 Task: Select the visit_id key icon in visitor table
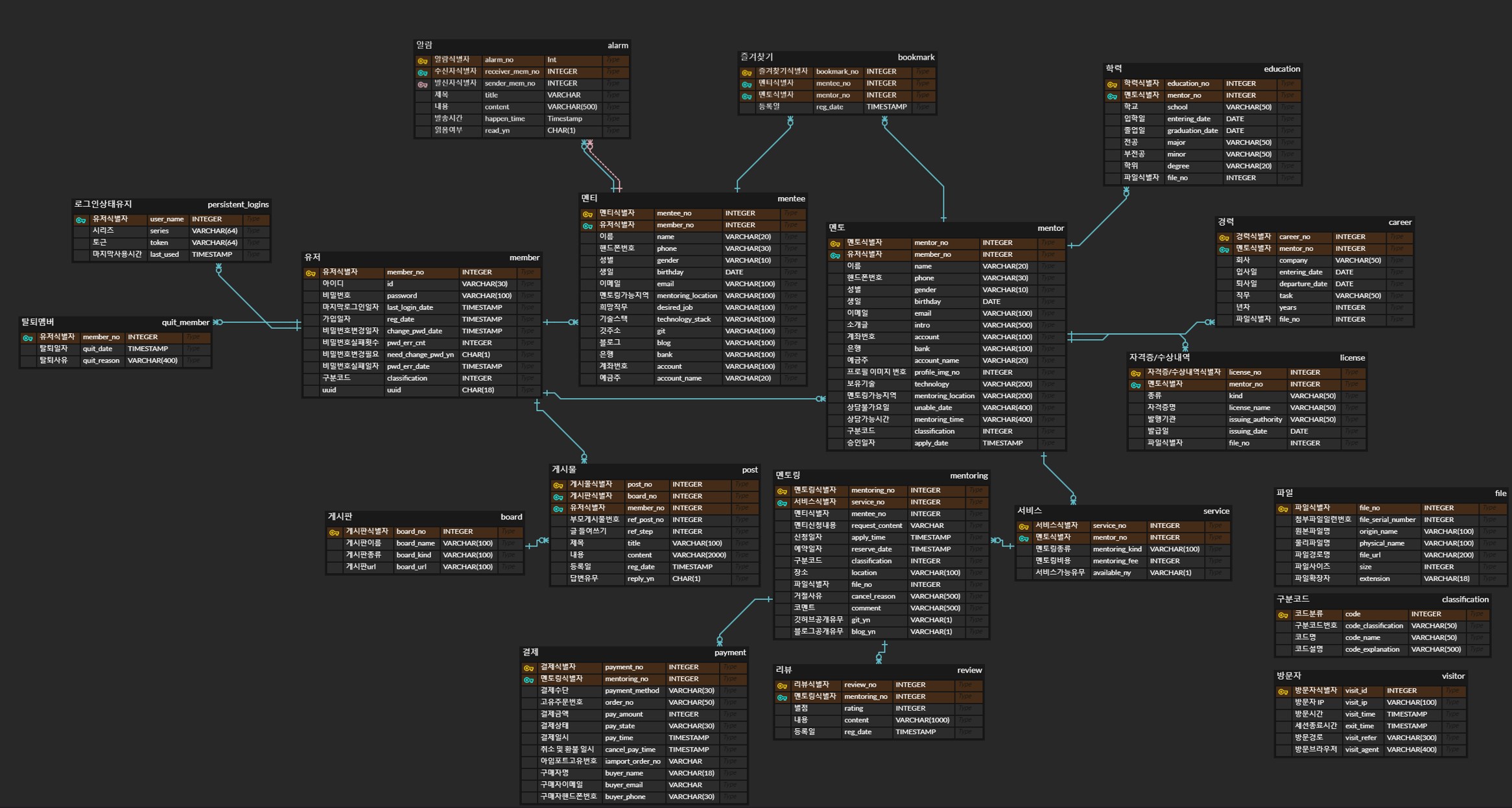[x=1282, y=691]
